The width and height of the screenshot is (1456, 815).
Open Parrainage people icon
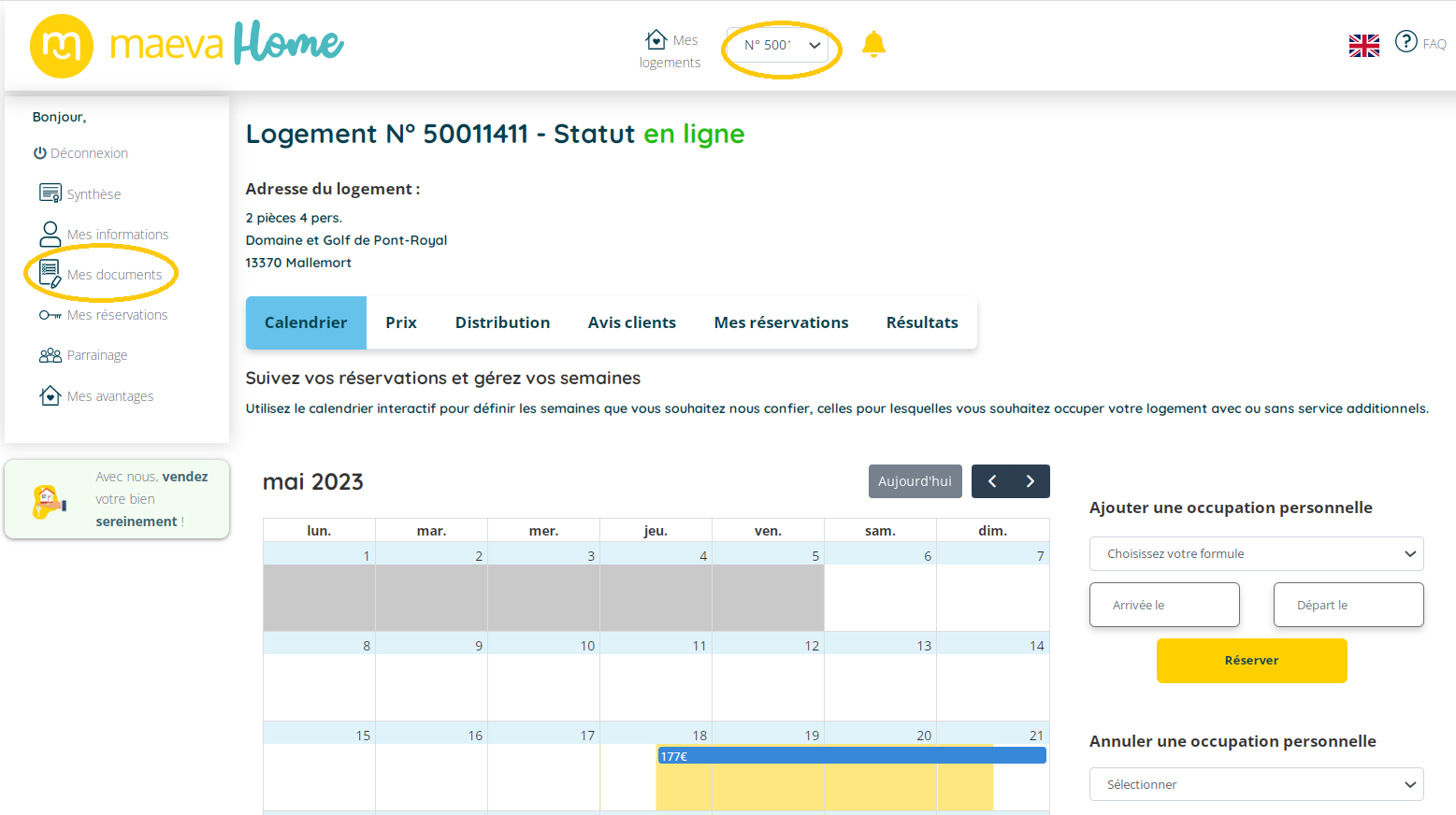point(50,355)
